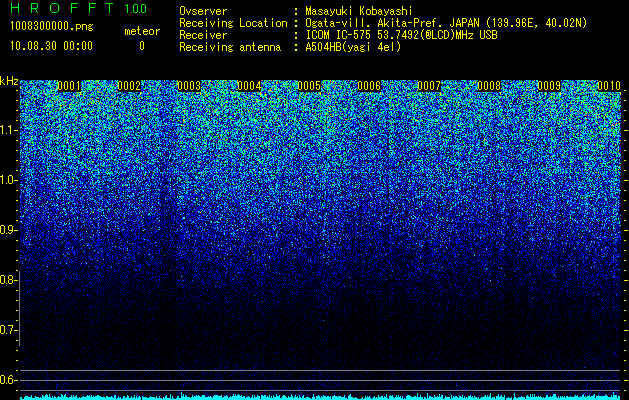Click the ICOM IC-575 receiver value

(x=401, y=35)
